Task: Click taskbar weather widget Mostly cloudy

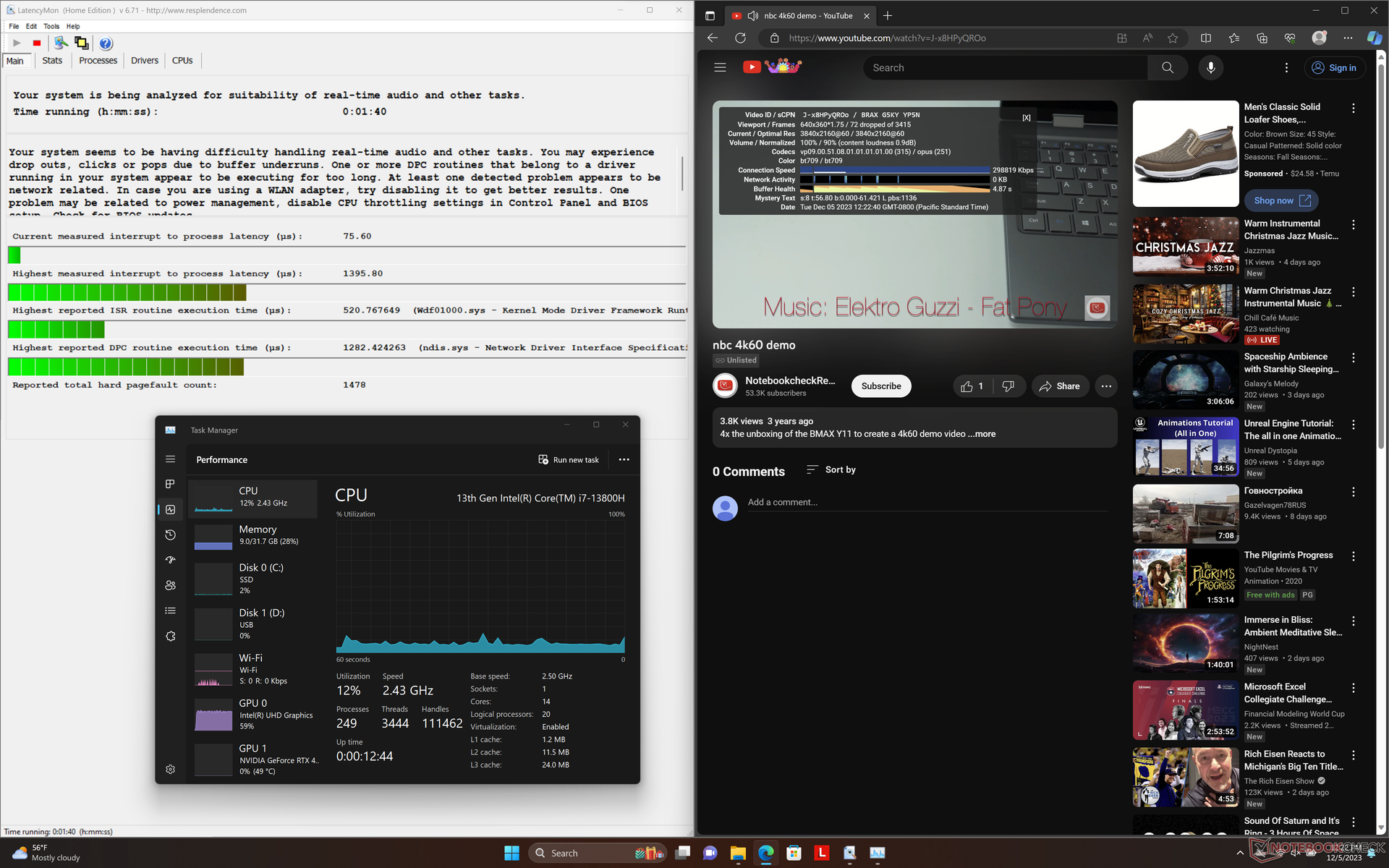Action: (47, 853)
